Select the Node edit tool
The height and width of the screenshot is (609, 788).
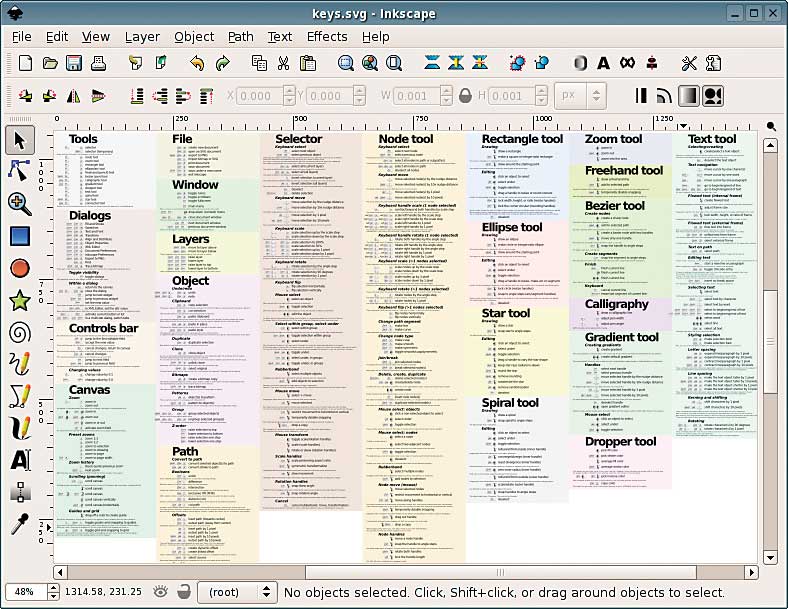click(x=19, y=171)
